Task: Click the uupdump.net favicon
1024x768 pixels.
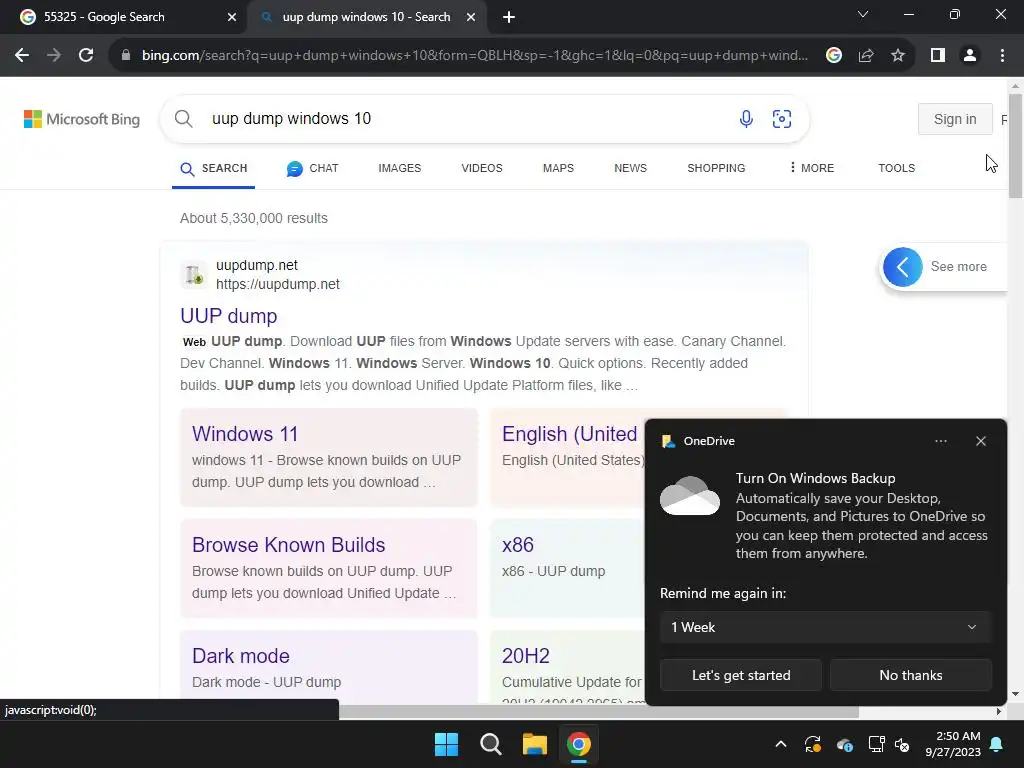Action: (x=193, y=274)
